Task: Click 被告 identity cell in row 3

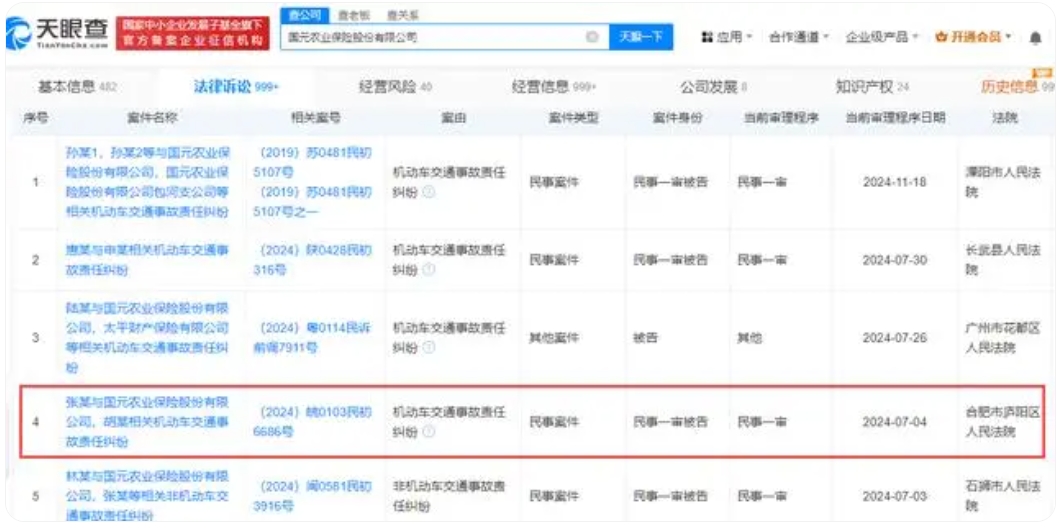Action: (x=646, y=338)
